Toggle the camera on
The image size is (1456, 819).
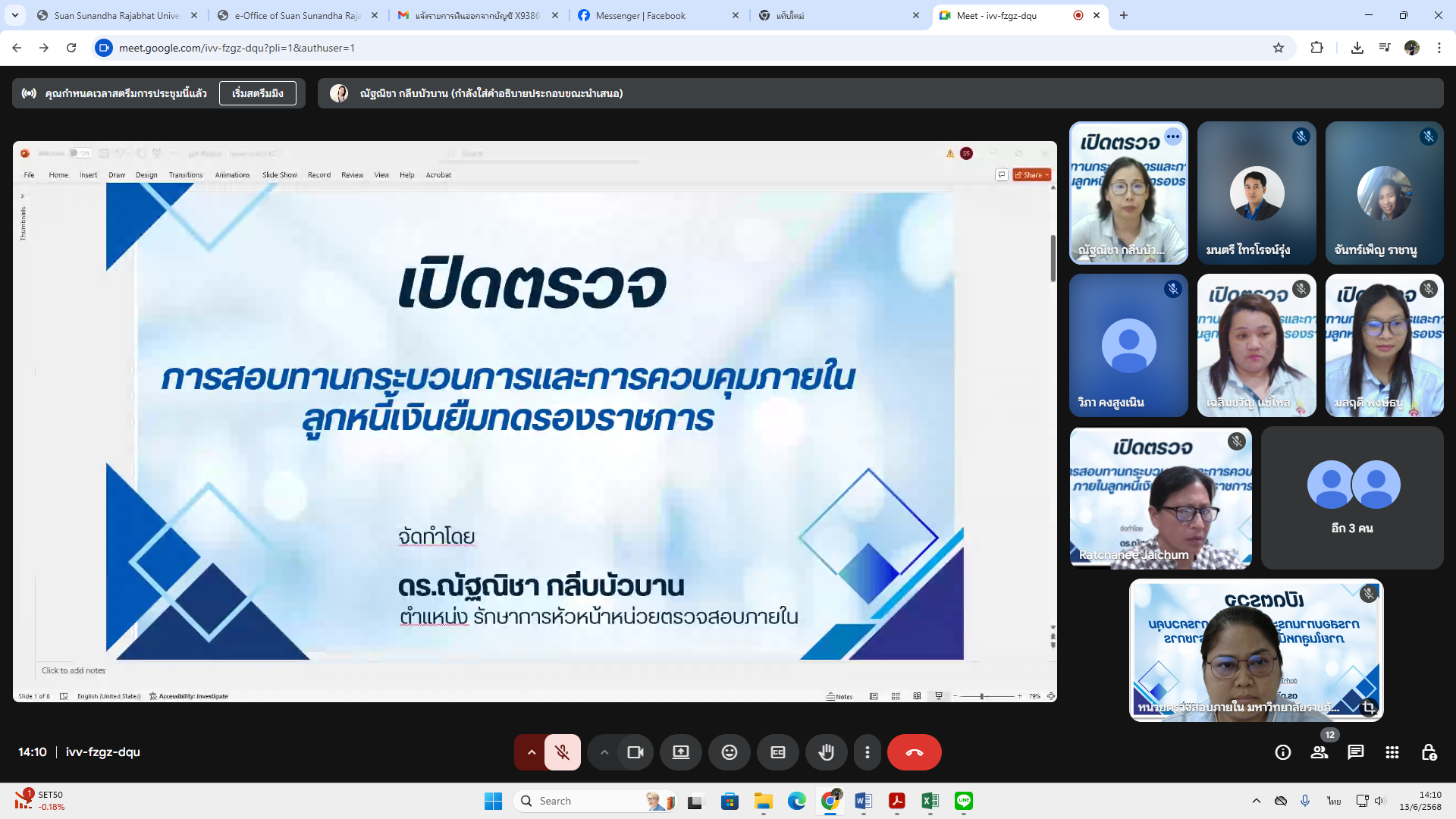click(635, 752)
